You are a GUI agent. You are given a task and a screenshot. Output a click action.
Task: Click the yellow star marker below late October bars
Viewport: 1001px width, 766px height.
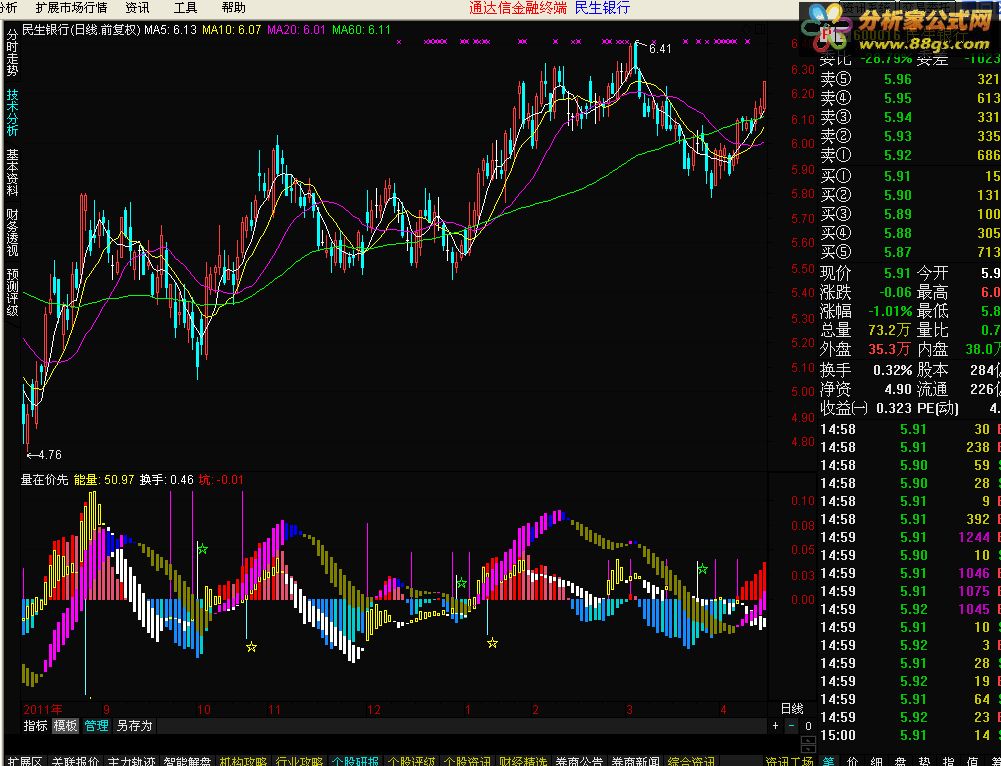coord(252,647)
